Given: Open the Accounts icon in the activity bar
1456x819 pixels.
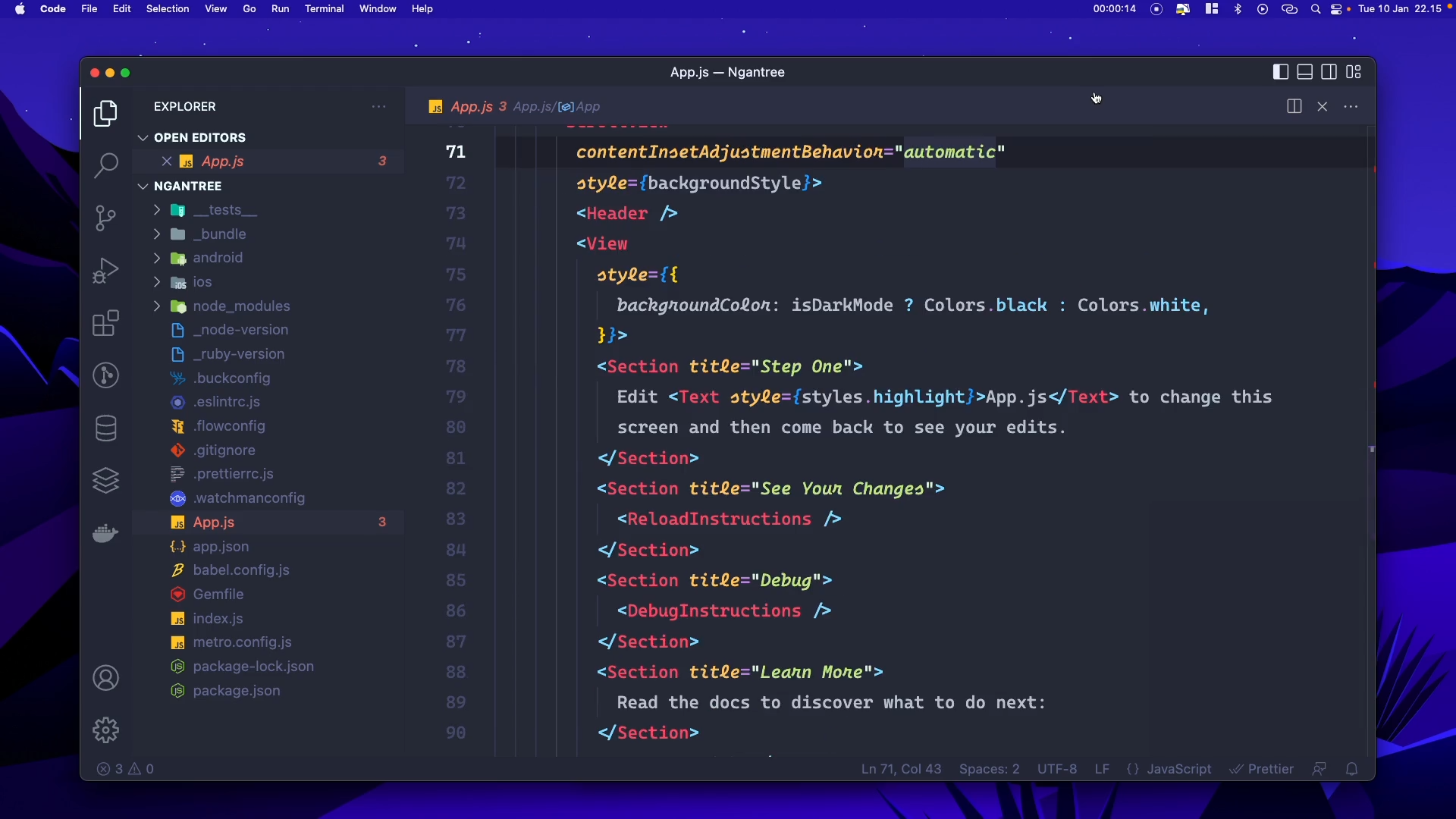Looking at the screenshot, I should coord(105,678).
